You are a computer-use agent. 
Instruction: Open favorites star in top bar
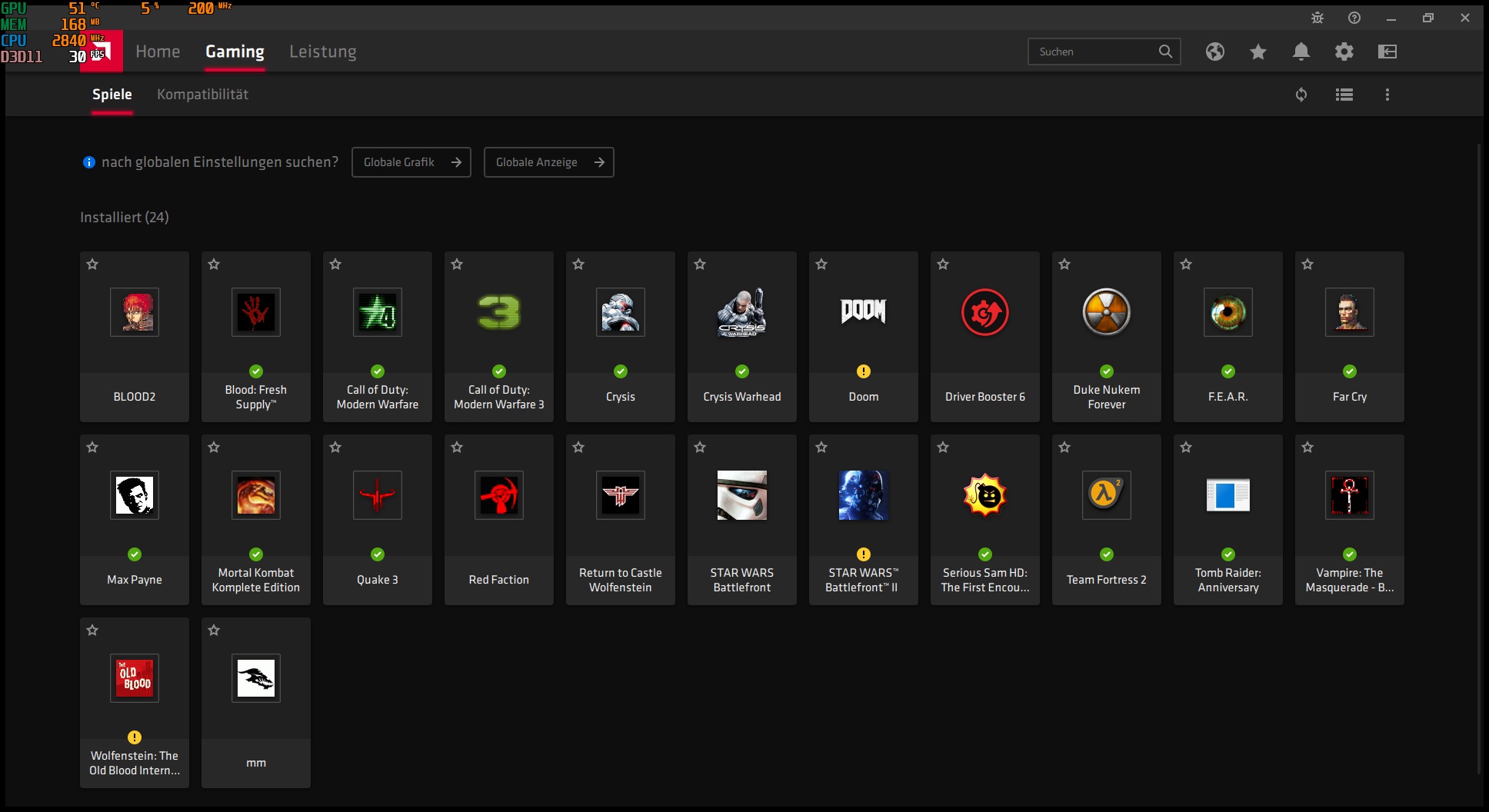[x=1258, y=52]
